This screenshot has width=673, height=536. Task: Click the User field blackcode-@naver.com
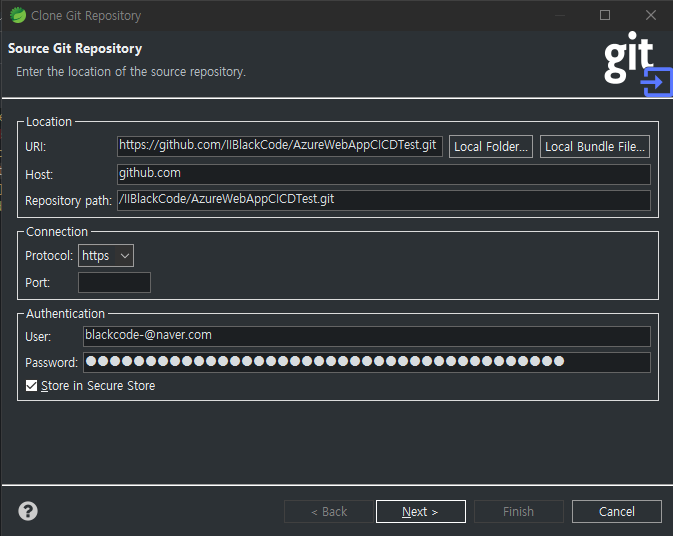pos(367,336)
